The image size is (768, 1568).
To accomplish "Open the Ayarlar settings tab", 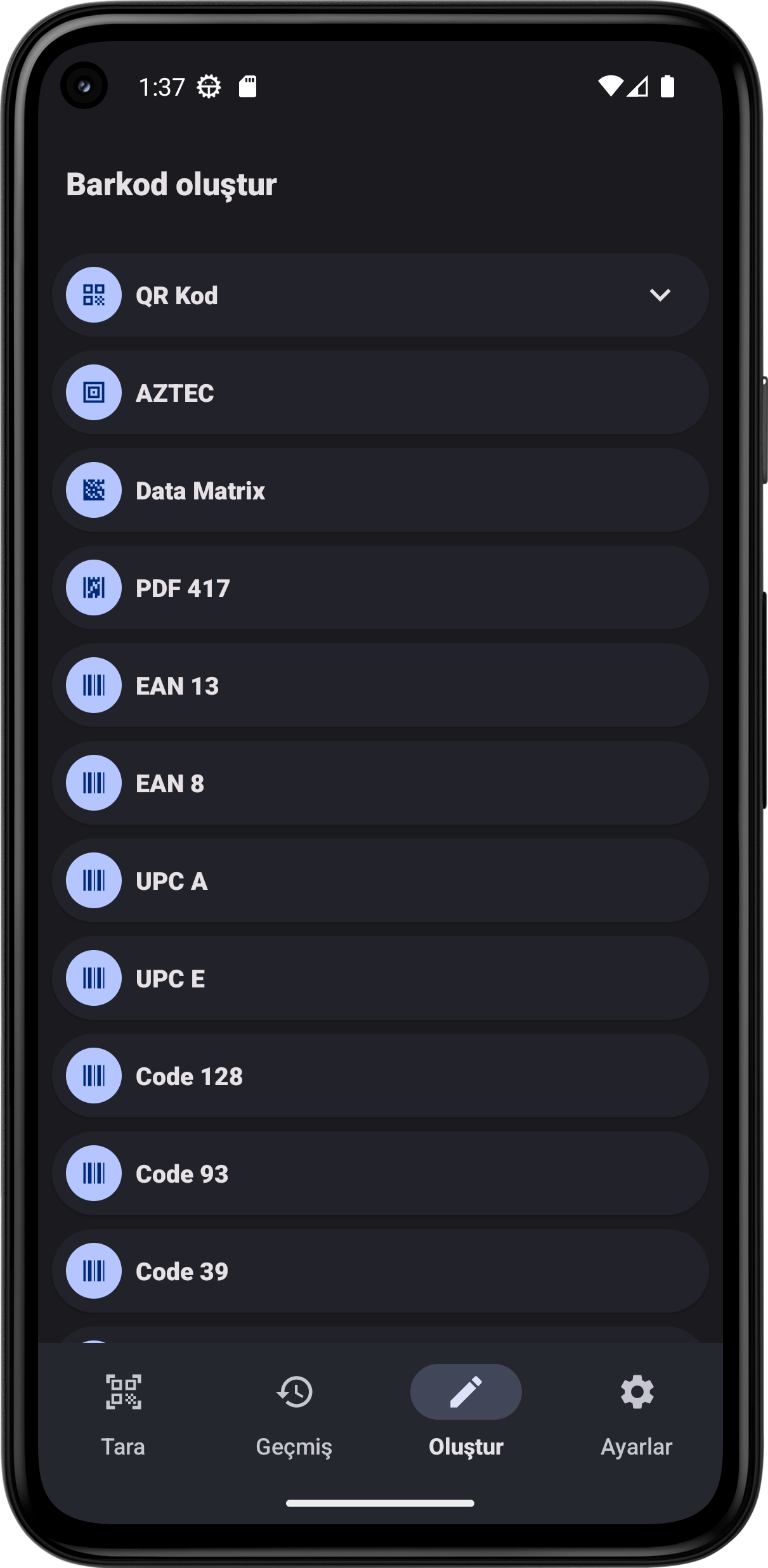I will [637, 1411].
